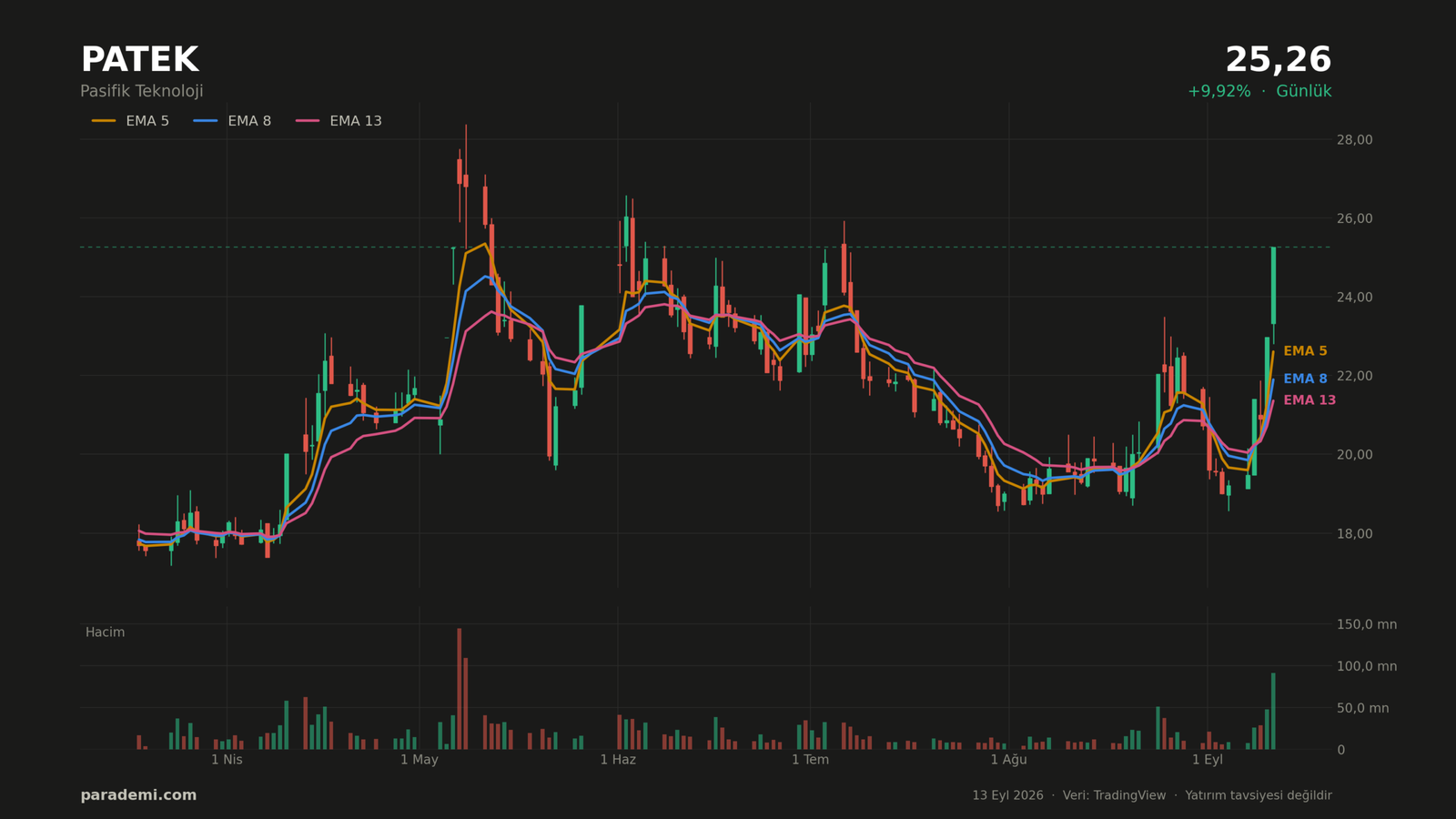This screenshot has width=1456, height=819.
Task: Click the 150,0 mn volume axis label
Action: tap(1366, 624)
